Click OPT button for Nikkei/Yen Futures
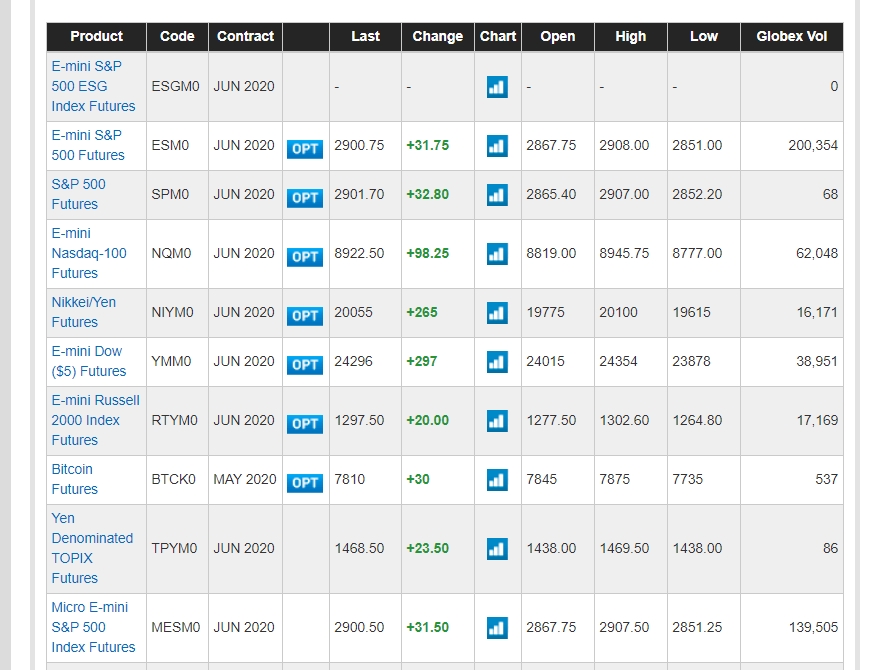870x670 pixels. [x=305, y=315]
